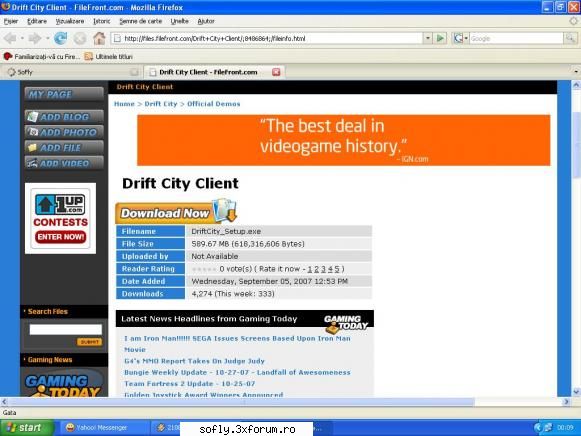Rate the file 3 stars
The width and height of the screenshot is (581, 436).
[x=323, y=269]
